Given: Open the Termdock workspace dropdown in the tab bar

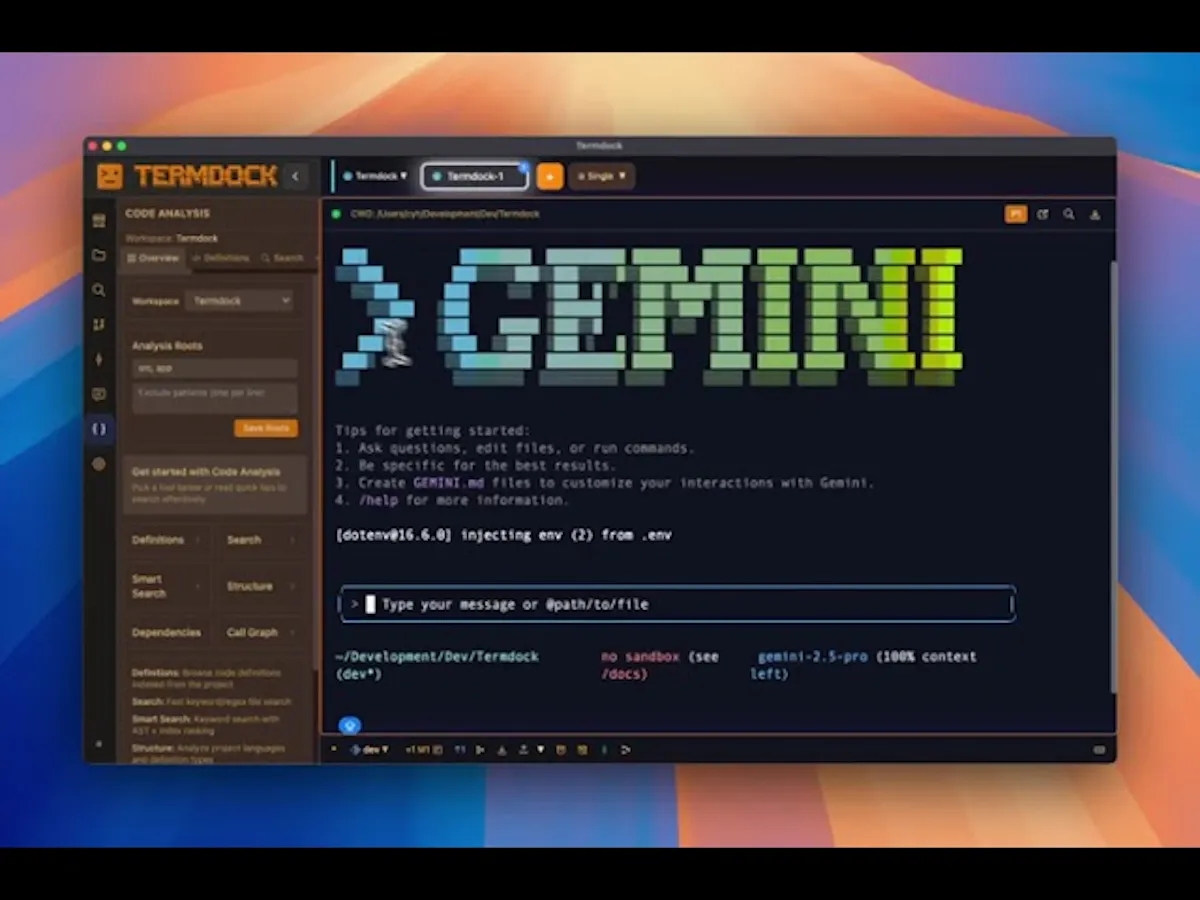Looking at the screenshot, I should [375, 176].
